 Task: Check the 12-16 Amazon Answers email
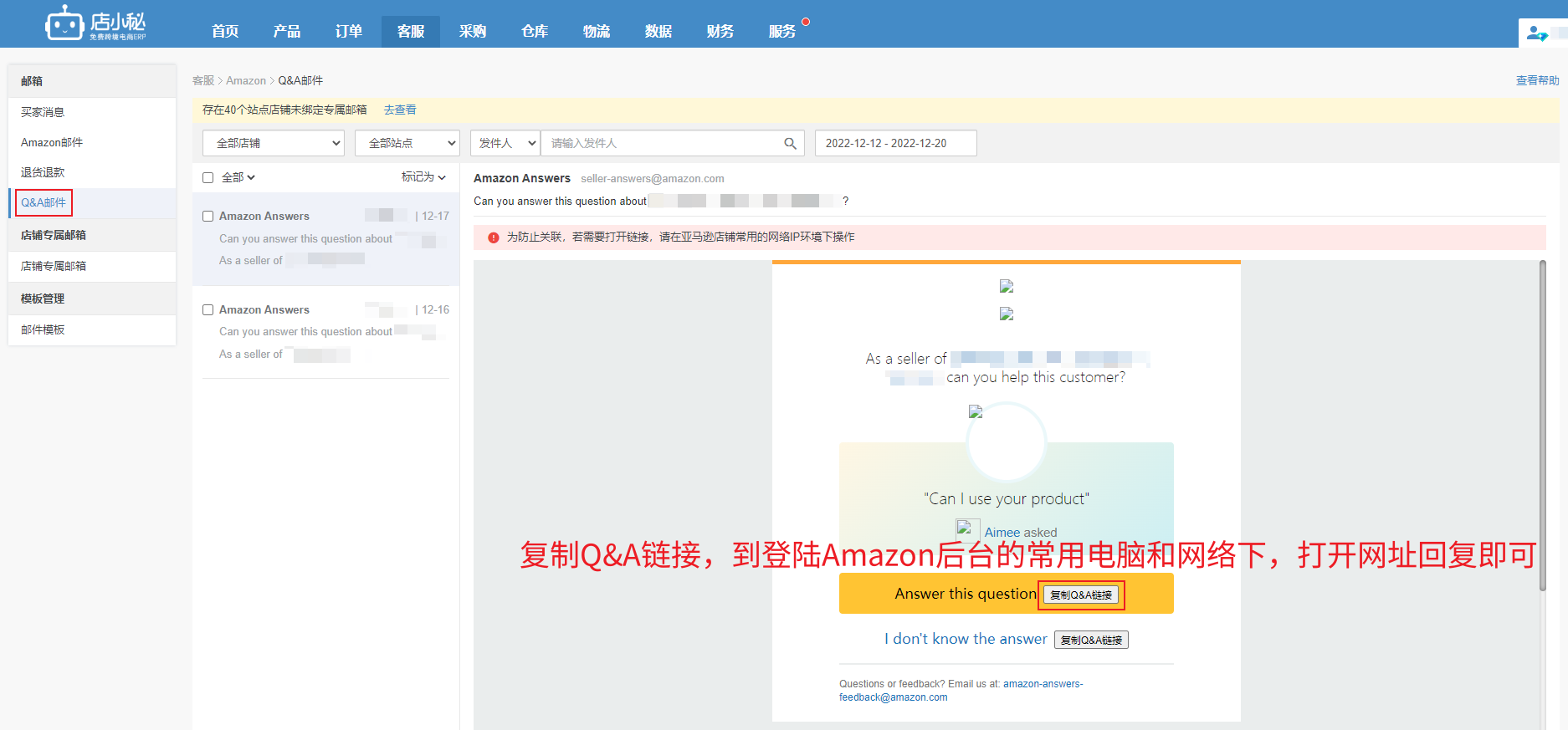point(208,309)
